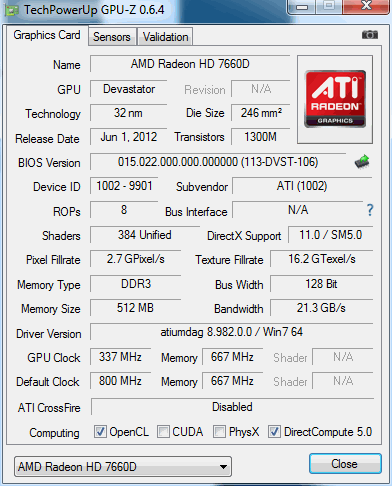Click the Memory Size value 512 MB
The height and width of the screenshot is (486, 392).
[135, 308]
